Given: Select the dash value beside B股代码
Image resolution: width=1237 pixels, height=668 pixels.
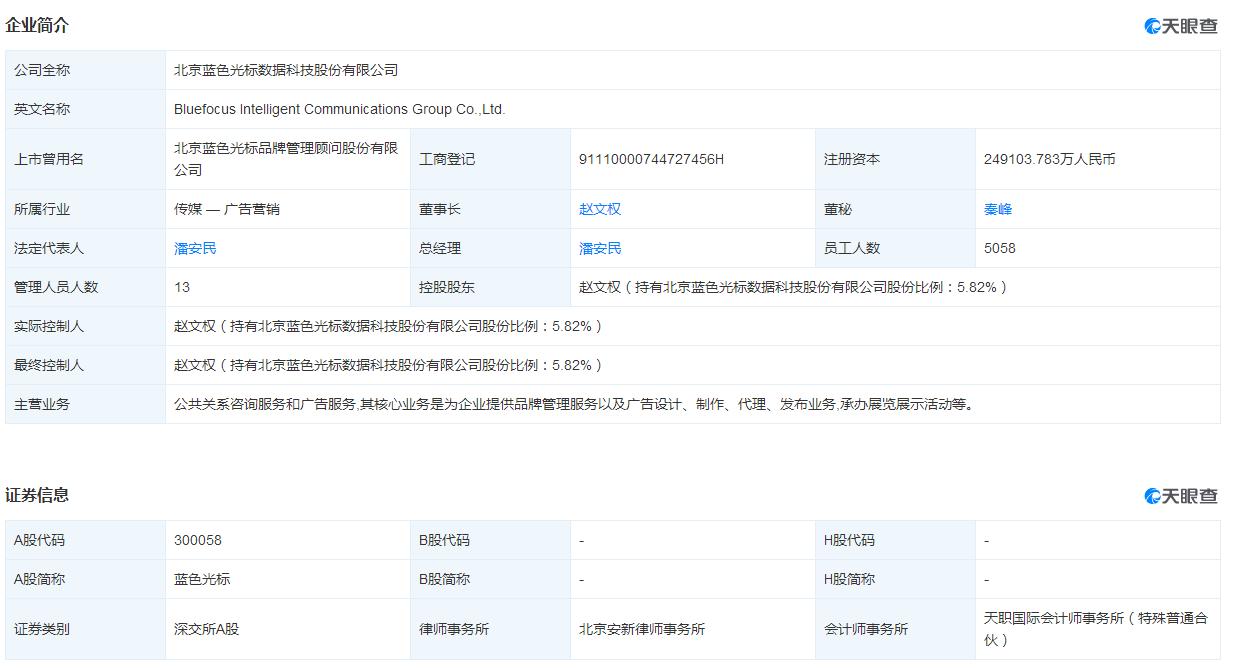Looking at the screenshot, I should click(x=582, y=540).
